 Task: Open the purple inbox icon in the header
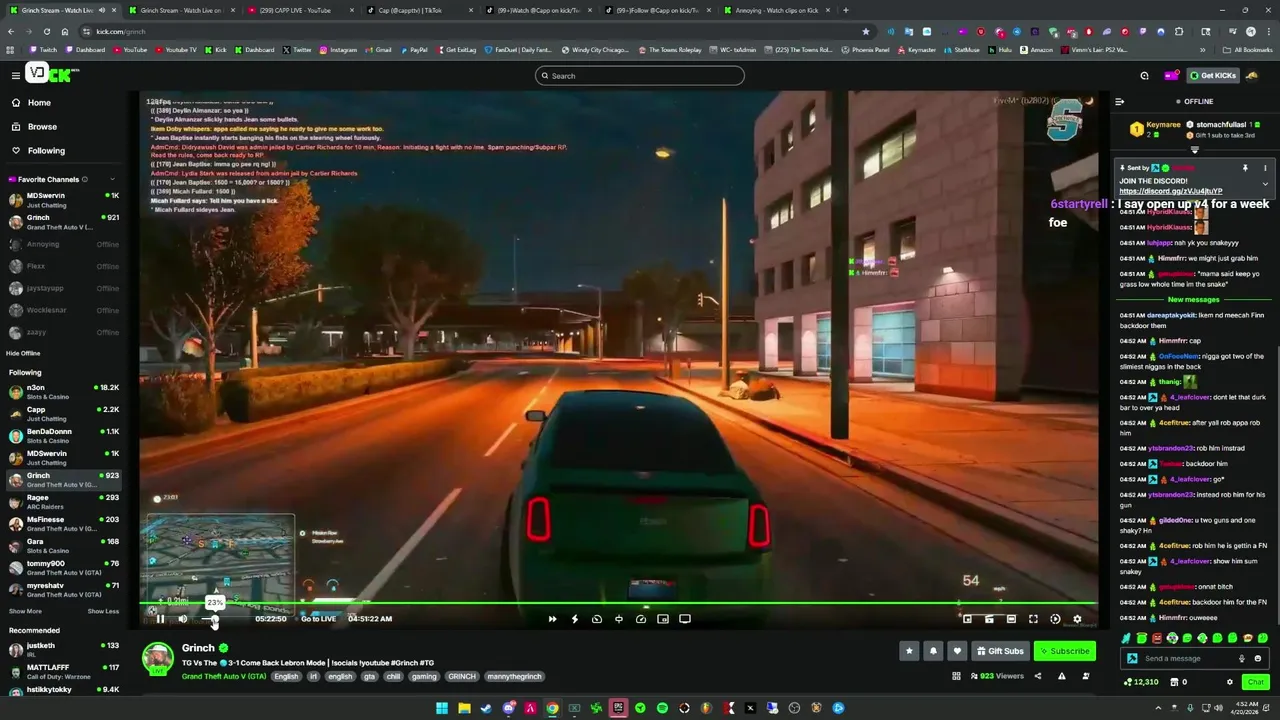click(1171, 75)
